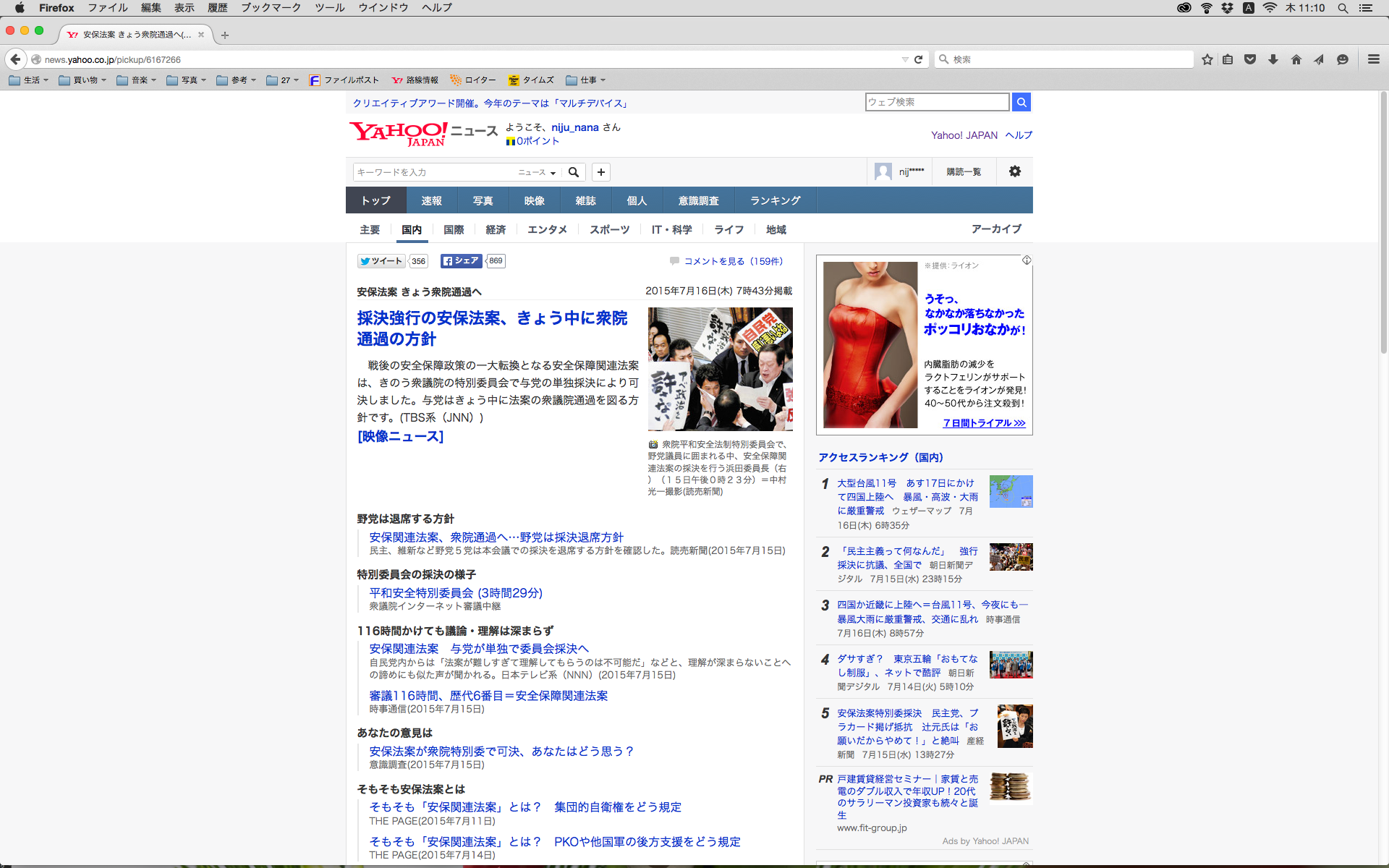Screen dimensions: 1389x868
Task: Click the plus button beside keyword search
Action: coord(600,172)
